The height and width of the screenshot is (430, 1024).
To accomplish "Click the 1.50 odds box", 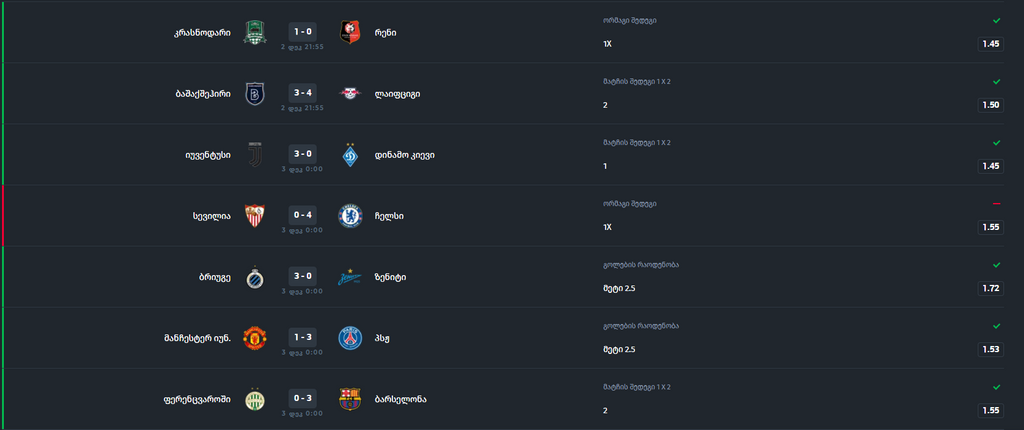I will click(991, 105).
